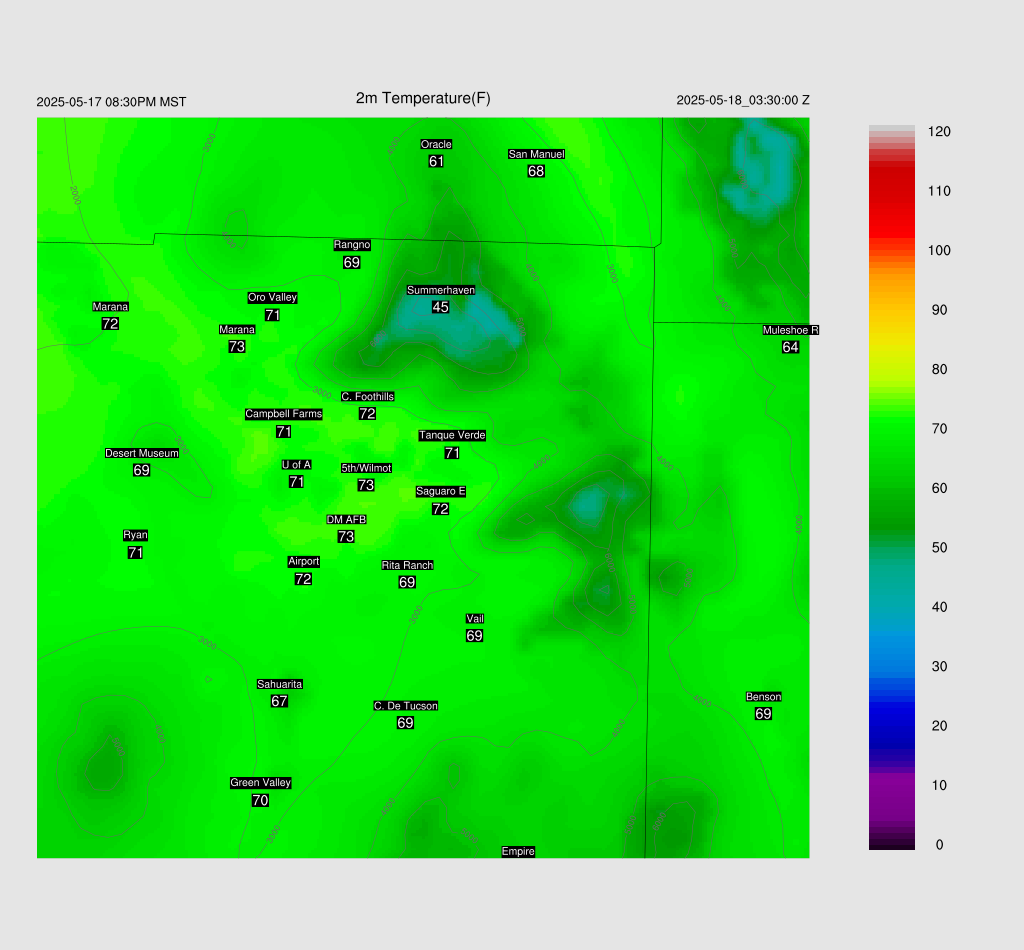The width and height of the screenshot is (1024, 950).
Task: Select the Muleshoe R station label
Action: pyautogui.click(x=790, y=330)
